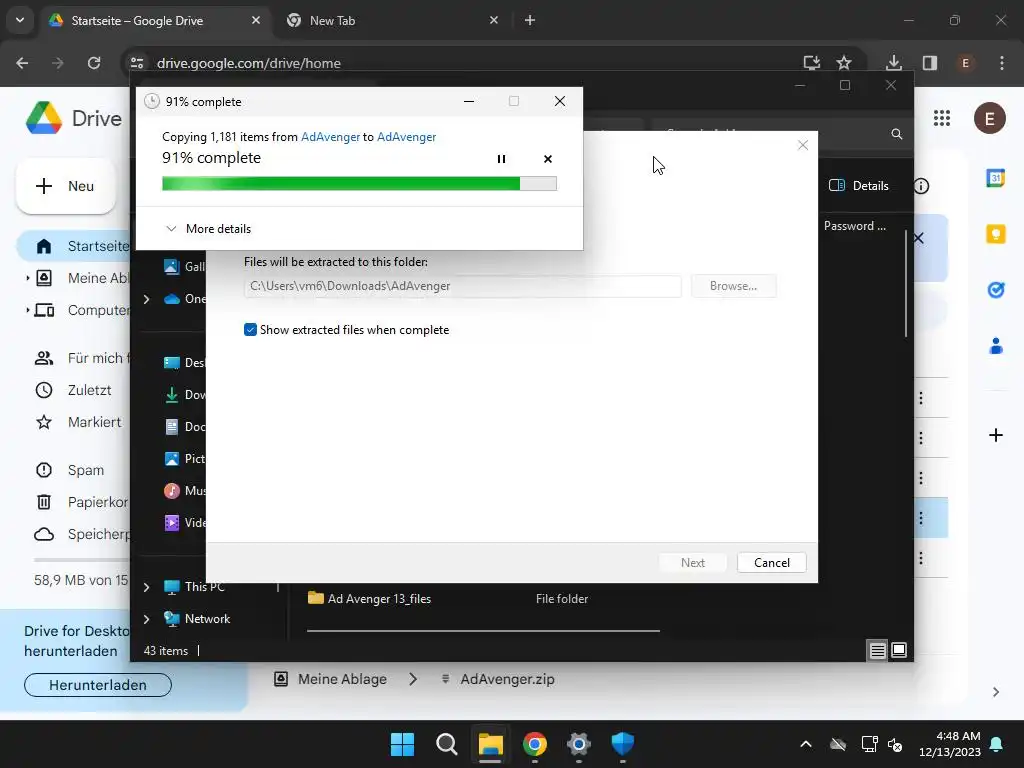Pause the file copy operation
Image resolution: width=1024 pixels, height=768 pixels.
pos(501,159)
